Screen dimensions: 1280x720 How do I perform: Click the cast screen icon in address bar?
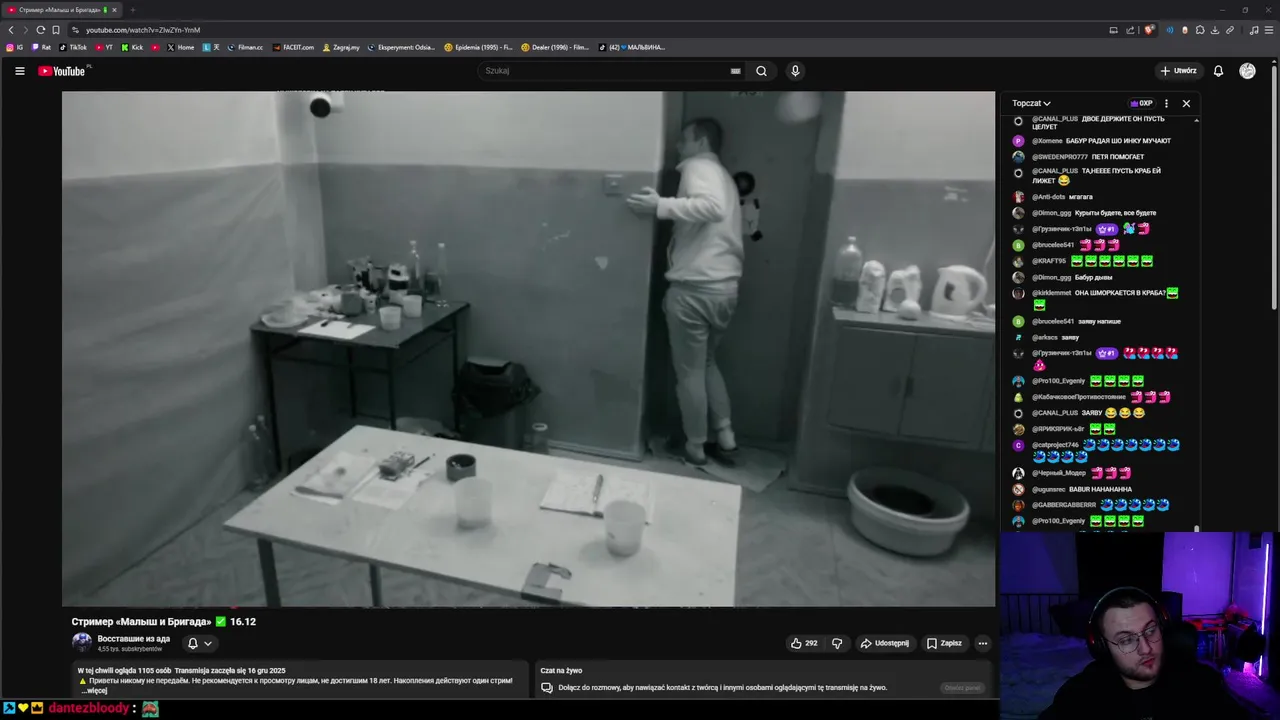coord(1113,30)
